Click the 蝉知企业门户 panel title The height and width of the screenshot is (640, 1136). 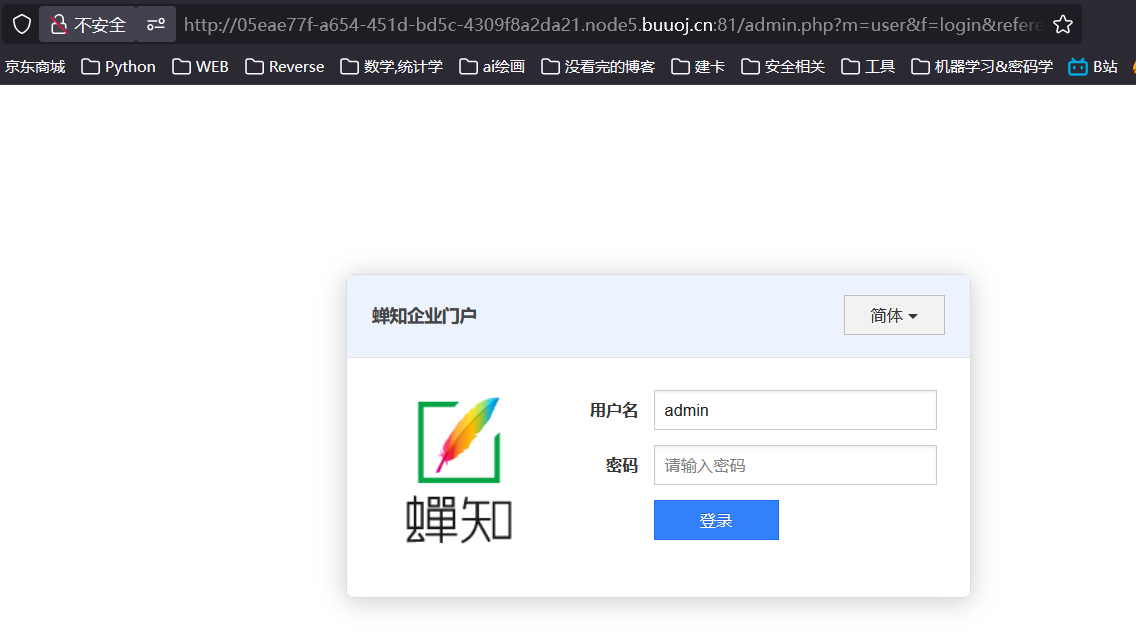[x=425, y=316]
